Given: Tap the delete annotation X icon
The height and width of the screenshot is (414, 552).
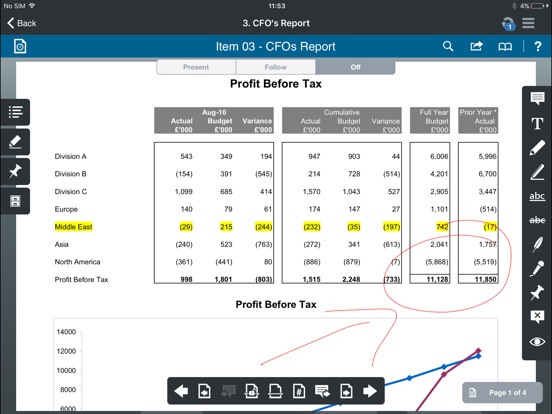Looking at the screenshot, I should click(x=537, y=317).
